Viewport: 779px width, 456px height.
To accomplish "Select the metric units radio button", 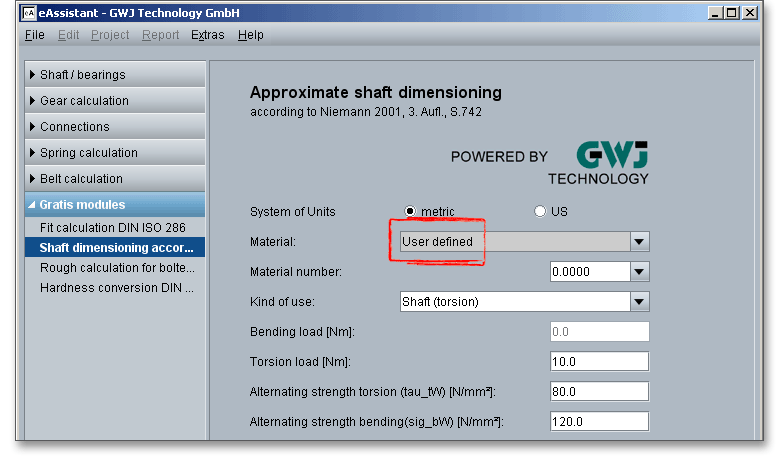I will pos(410,212).
